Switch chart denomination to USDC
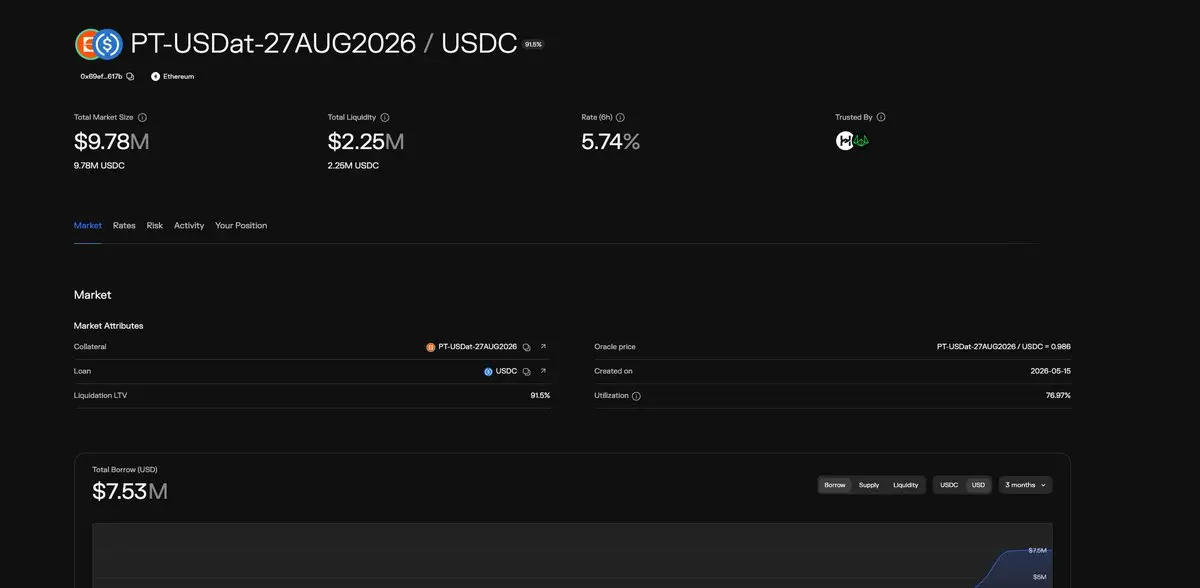1200x588 pixels. coord(949,485)
